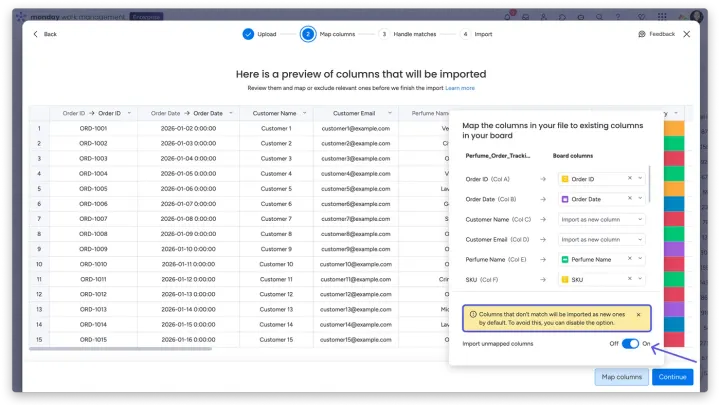Open the inbox tray icon in top bar
Screen dimensions: 720x405
tap(525, 17)
